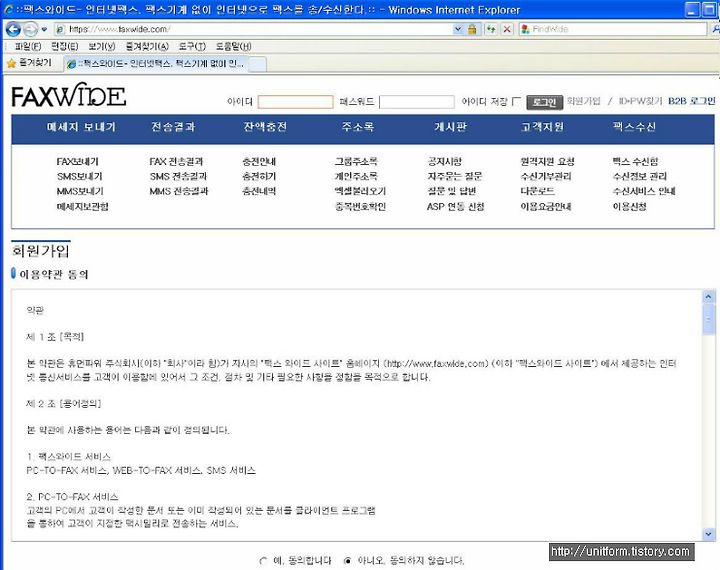Select the 예, 동의합니다 radio button
720x570 pixels.
[263, 561]
